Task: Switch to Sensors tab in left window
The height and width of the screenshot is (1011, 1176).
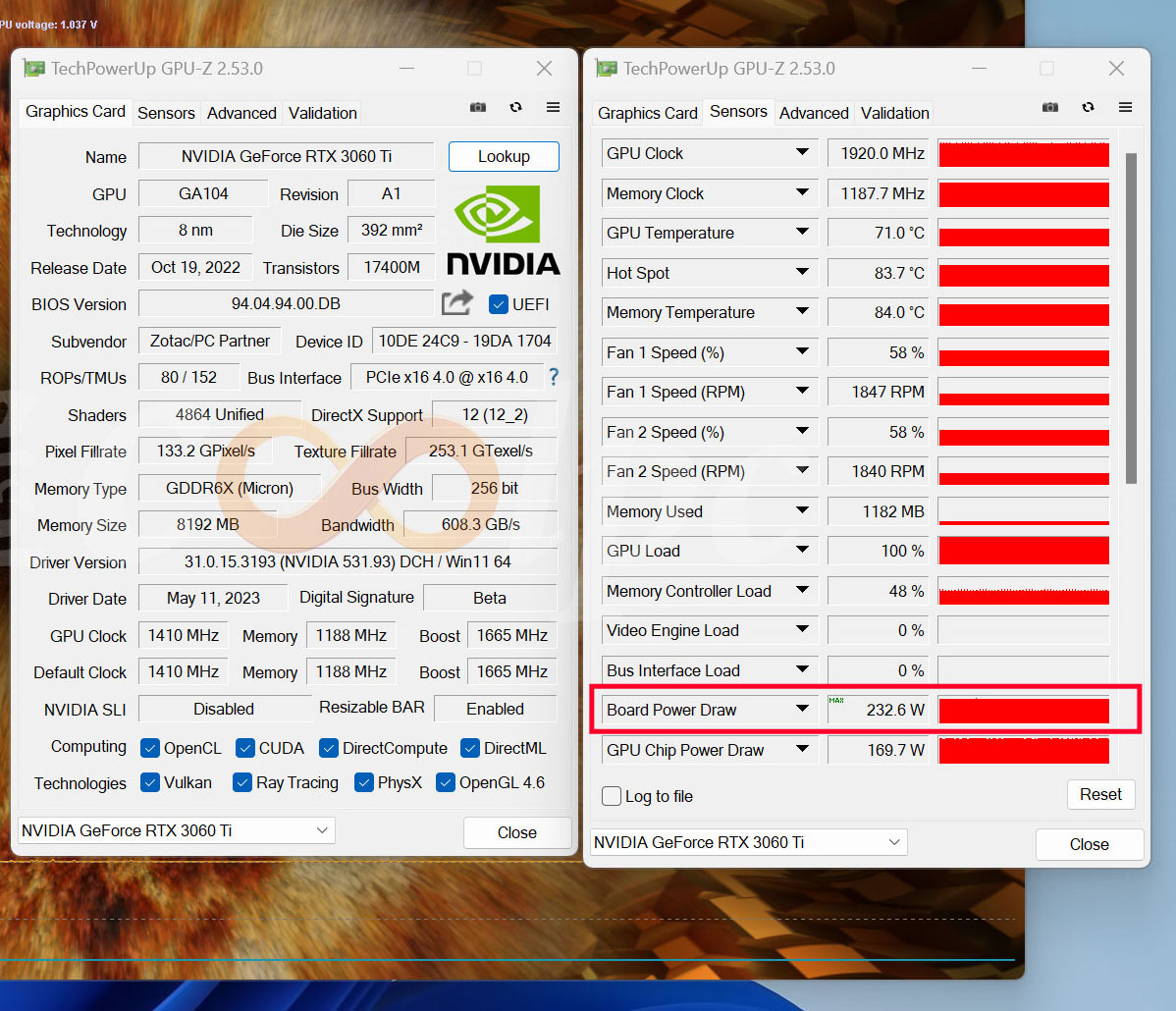Action: pos(166,113)
